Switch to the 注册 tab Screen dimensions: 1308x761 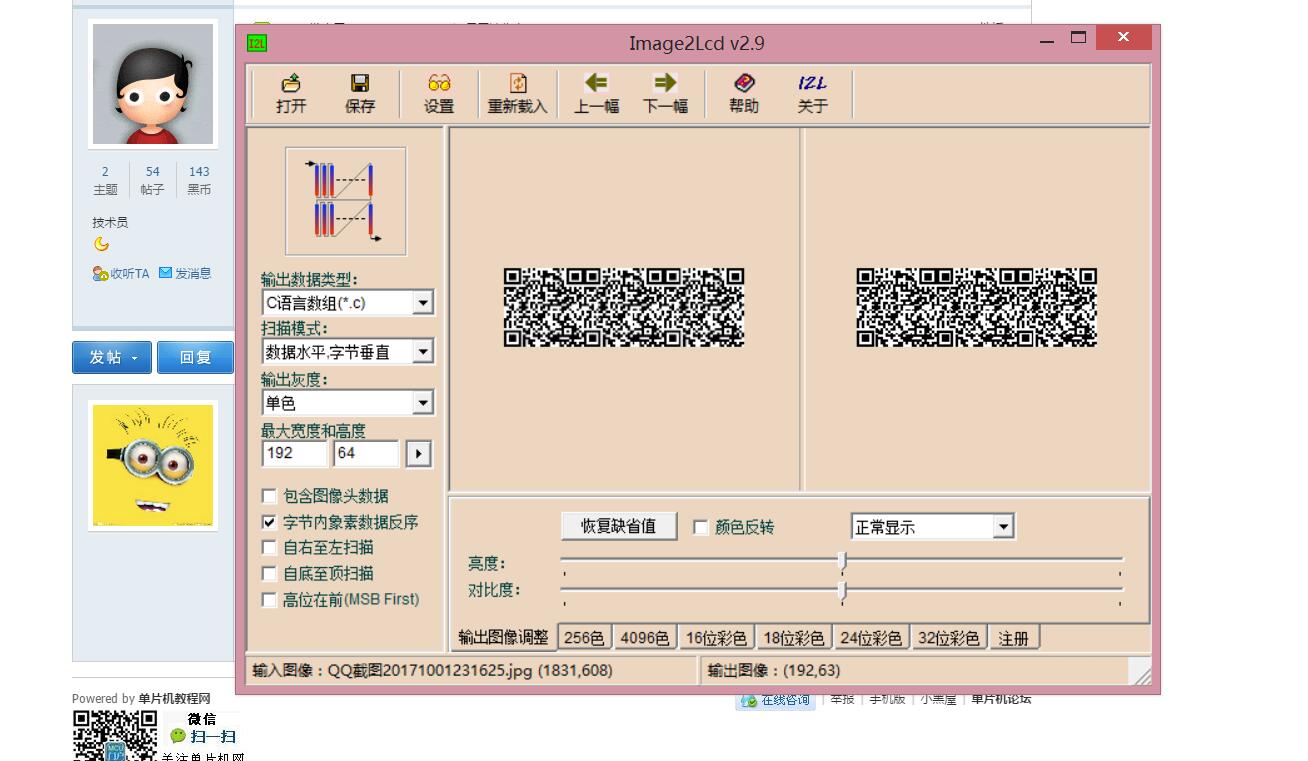(1014, 638)
